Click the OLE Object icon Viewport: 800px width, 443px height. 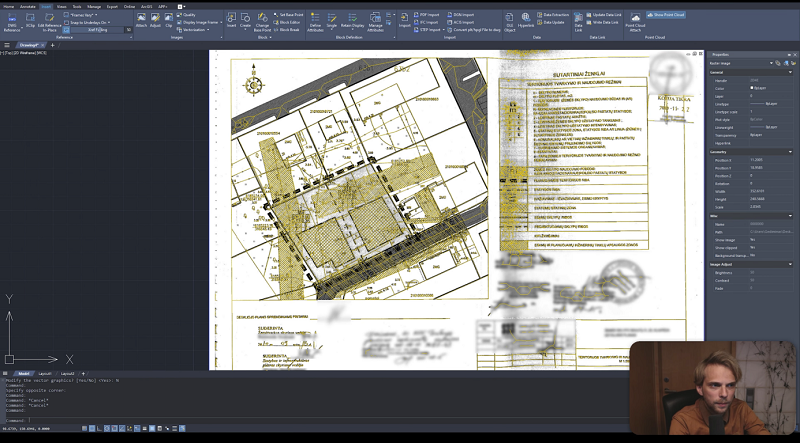pyautogui.click(x=509, y=22)
